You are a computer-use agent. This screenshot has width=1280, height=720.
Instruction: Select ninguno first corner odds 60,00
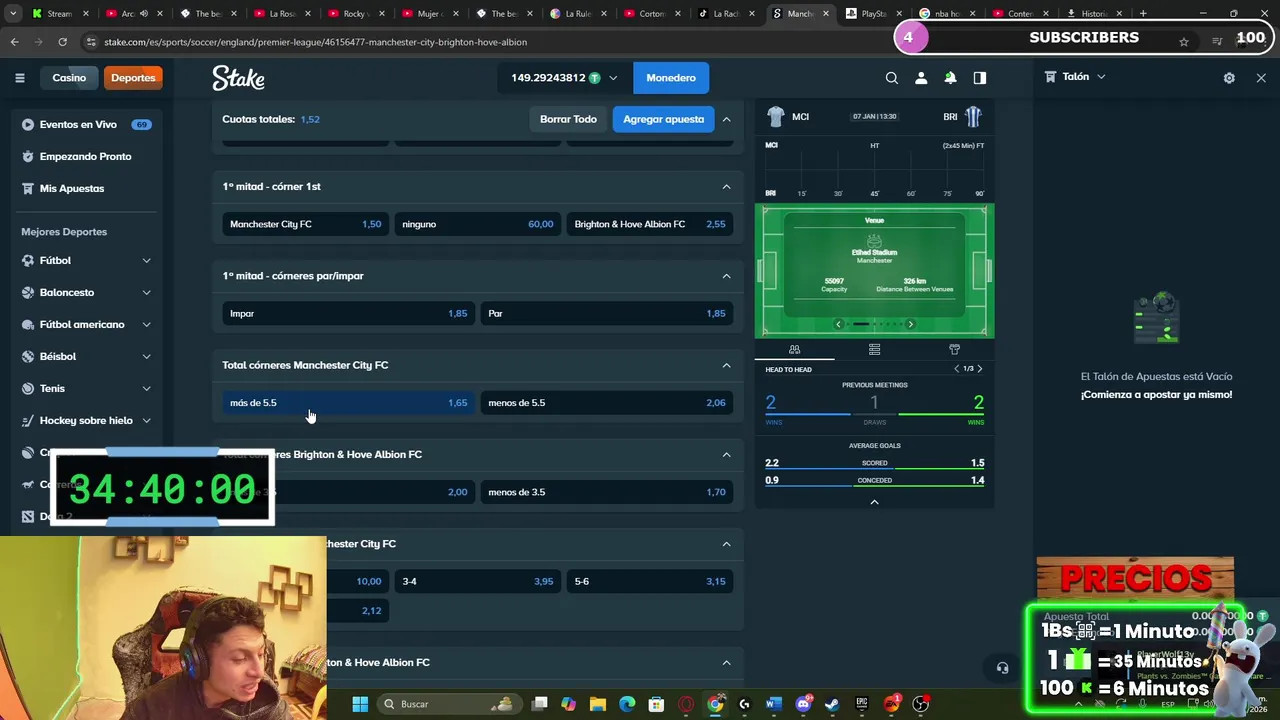[x=478, y=224]
